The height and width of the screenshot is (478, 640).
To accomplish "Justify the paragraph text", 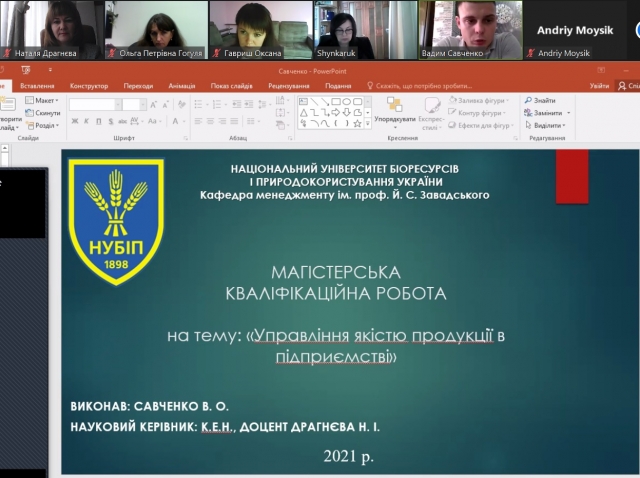I will tap(234, 121).
